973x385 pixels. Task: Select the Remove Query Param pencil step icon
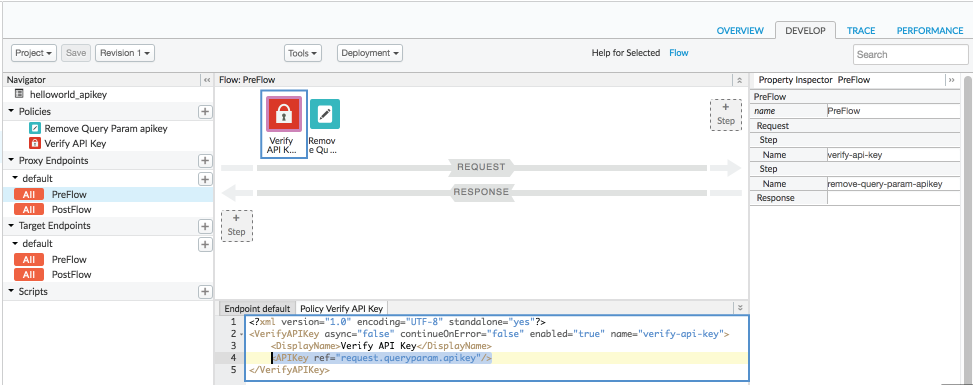(x=325, y=114)
